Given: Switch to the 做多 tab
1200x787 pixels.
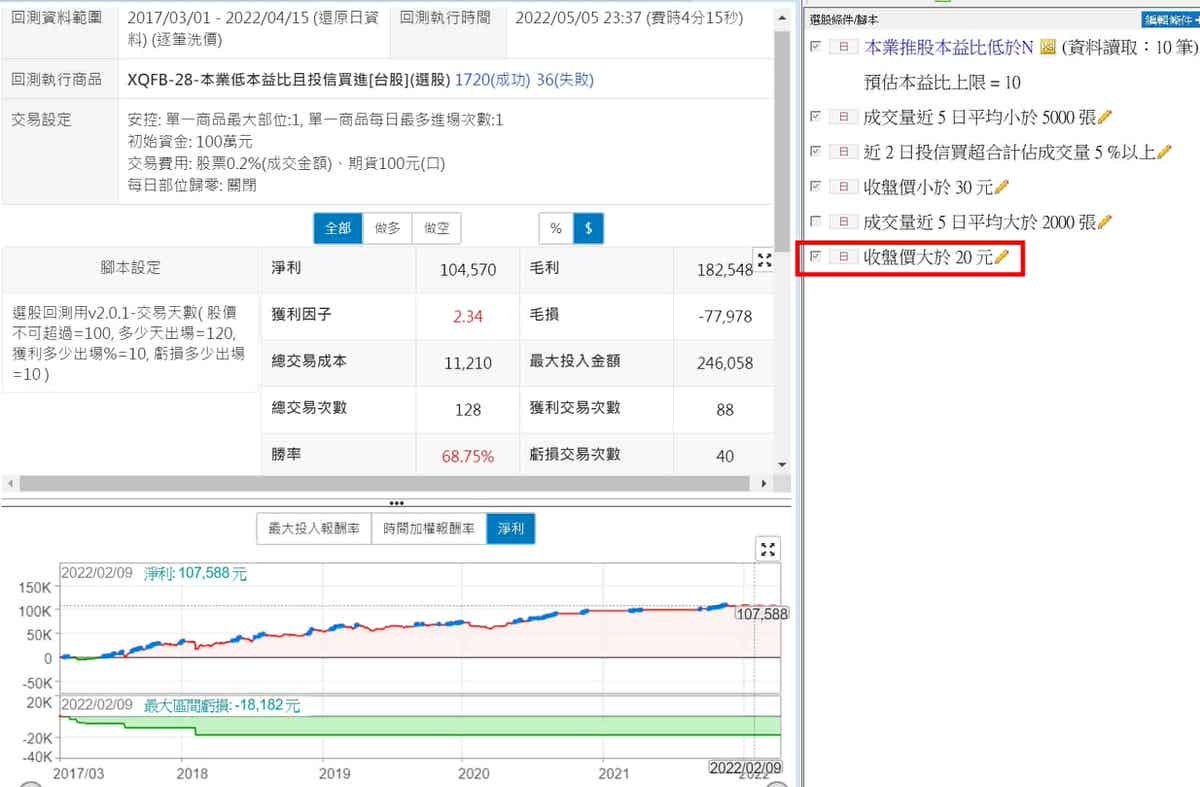Looking at the screenshot, I should [386, 228].
